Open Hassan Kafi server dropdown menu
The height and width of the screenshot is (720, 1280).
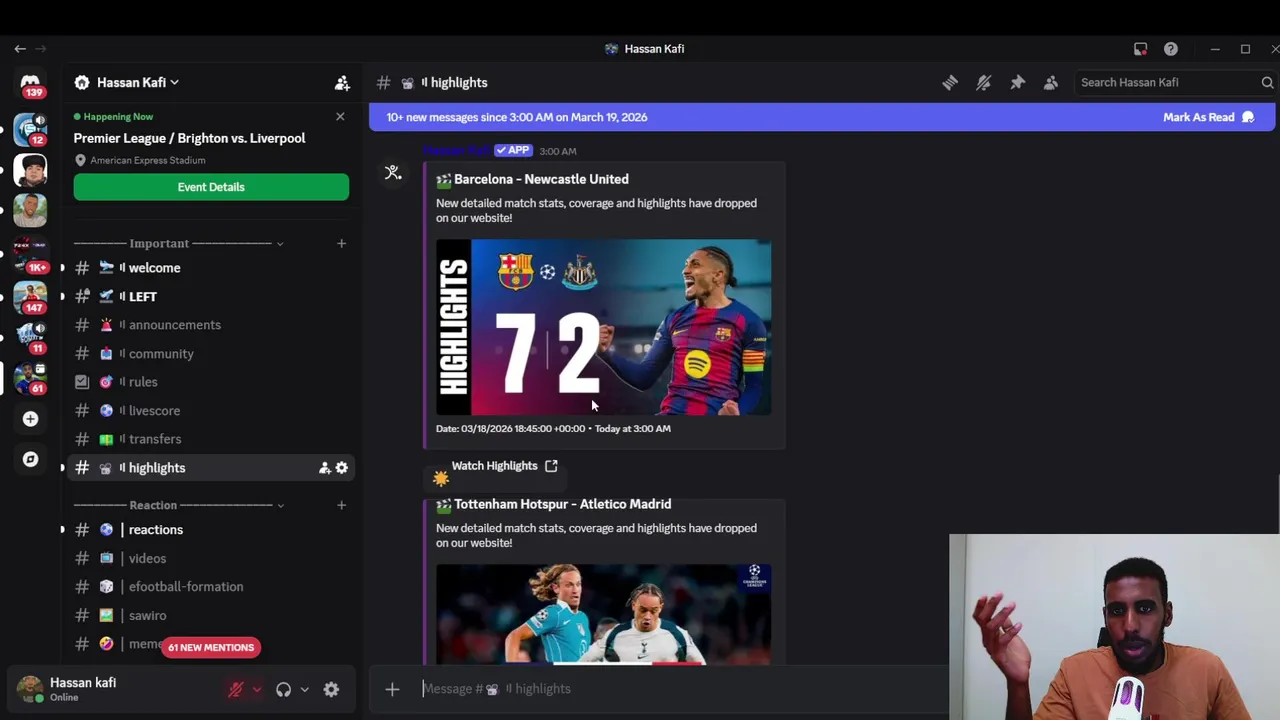[127, 83]
